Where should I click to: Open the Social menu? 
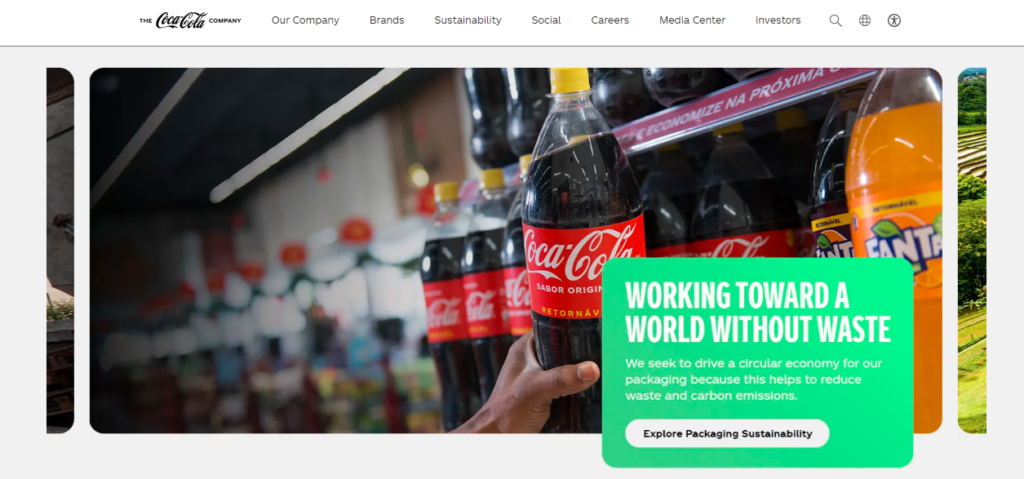pos(546,20)
